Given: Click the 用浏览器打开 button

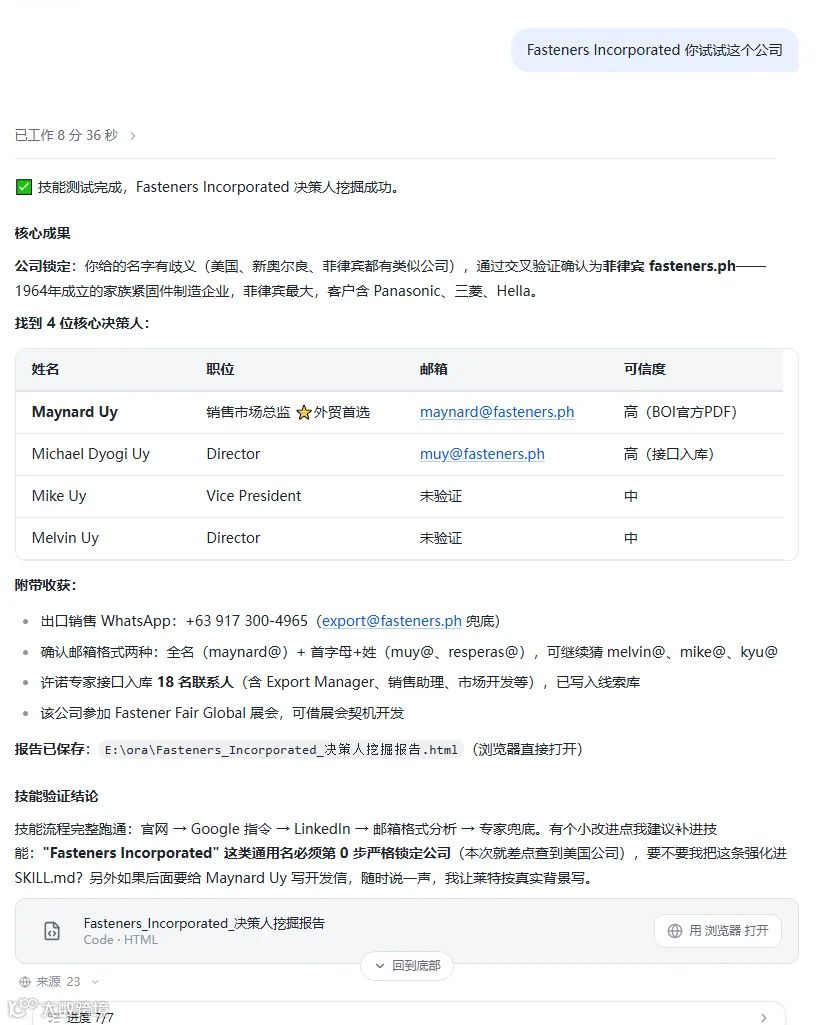Looking at the screenshot, I should (718, 930).
